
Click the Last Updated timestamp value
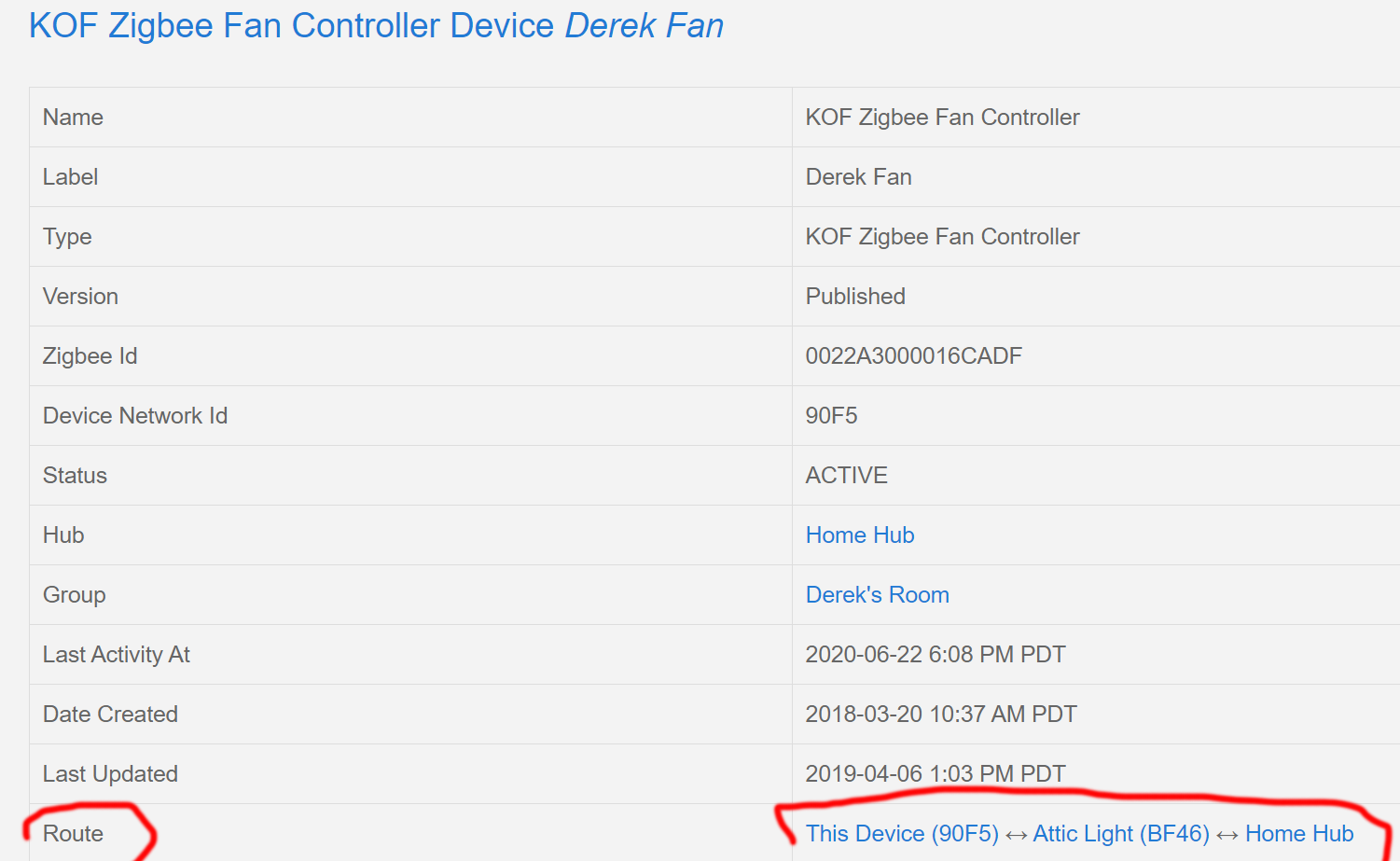935,774
